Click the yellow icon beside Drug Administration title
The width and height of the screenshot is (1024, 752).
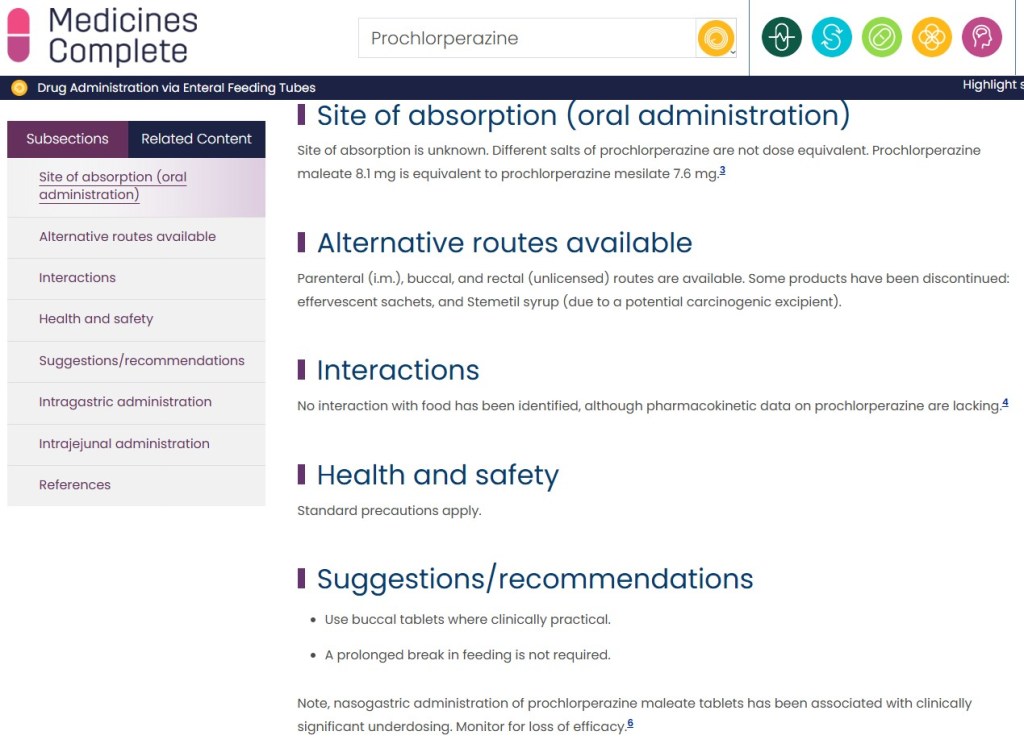pos(19,88)
